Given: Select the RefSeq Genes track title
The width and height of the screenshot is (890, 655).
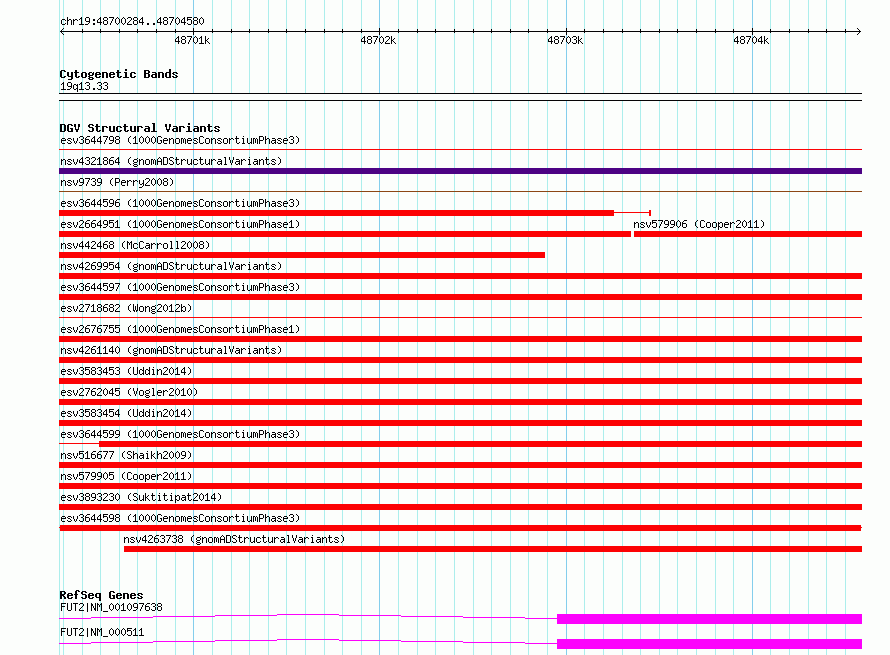Looking at the screenshot, I should [x=101, y=595].
